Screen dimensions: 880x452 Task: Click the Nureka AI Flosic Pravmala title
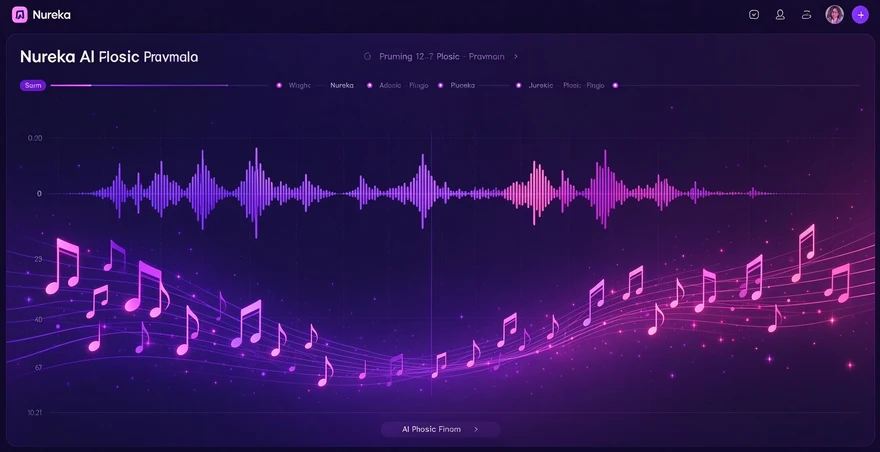[x=109, y=57]
